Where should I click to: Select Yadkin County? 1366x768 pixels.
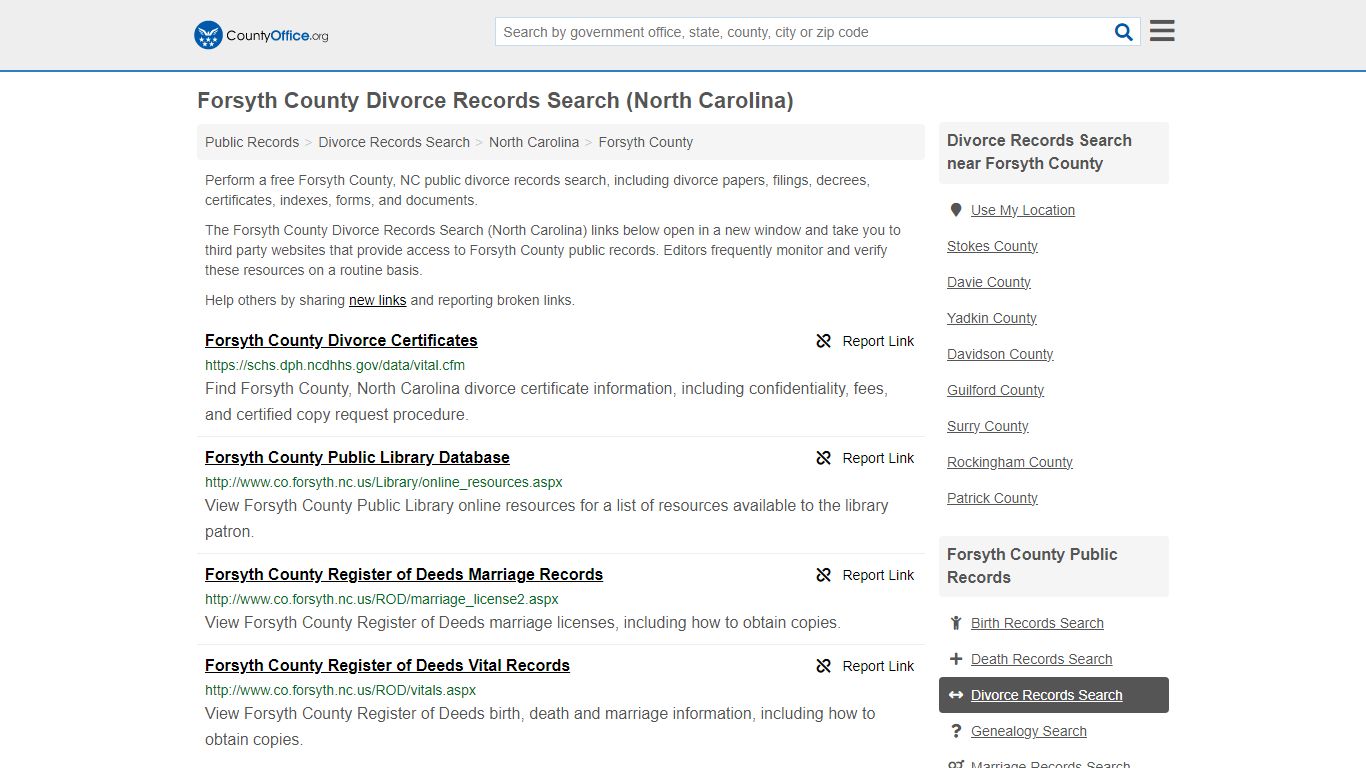pyautogui.click(x=992, y=318)
